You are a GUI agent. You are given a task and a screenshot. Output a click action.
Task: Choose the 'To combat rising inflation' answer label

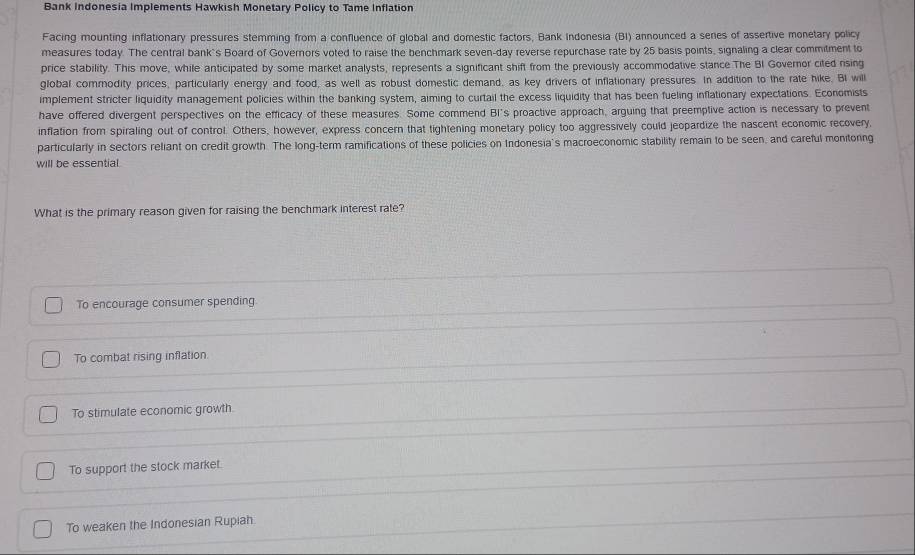pyautogui.click(x=141, y=357)
